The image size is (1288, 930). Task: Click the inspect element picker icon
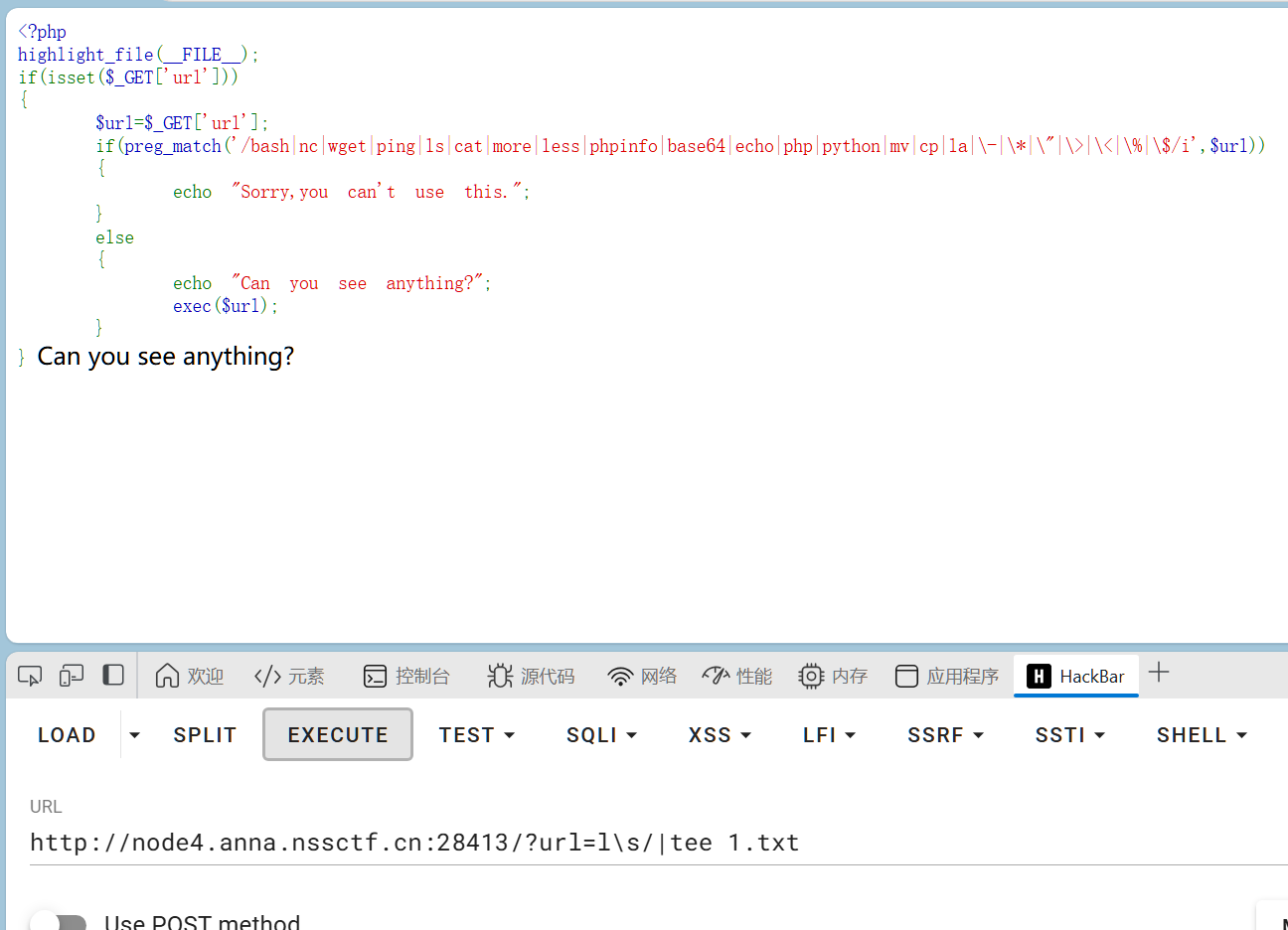point(30,676)
